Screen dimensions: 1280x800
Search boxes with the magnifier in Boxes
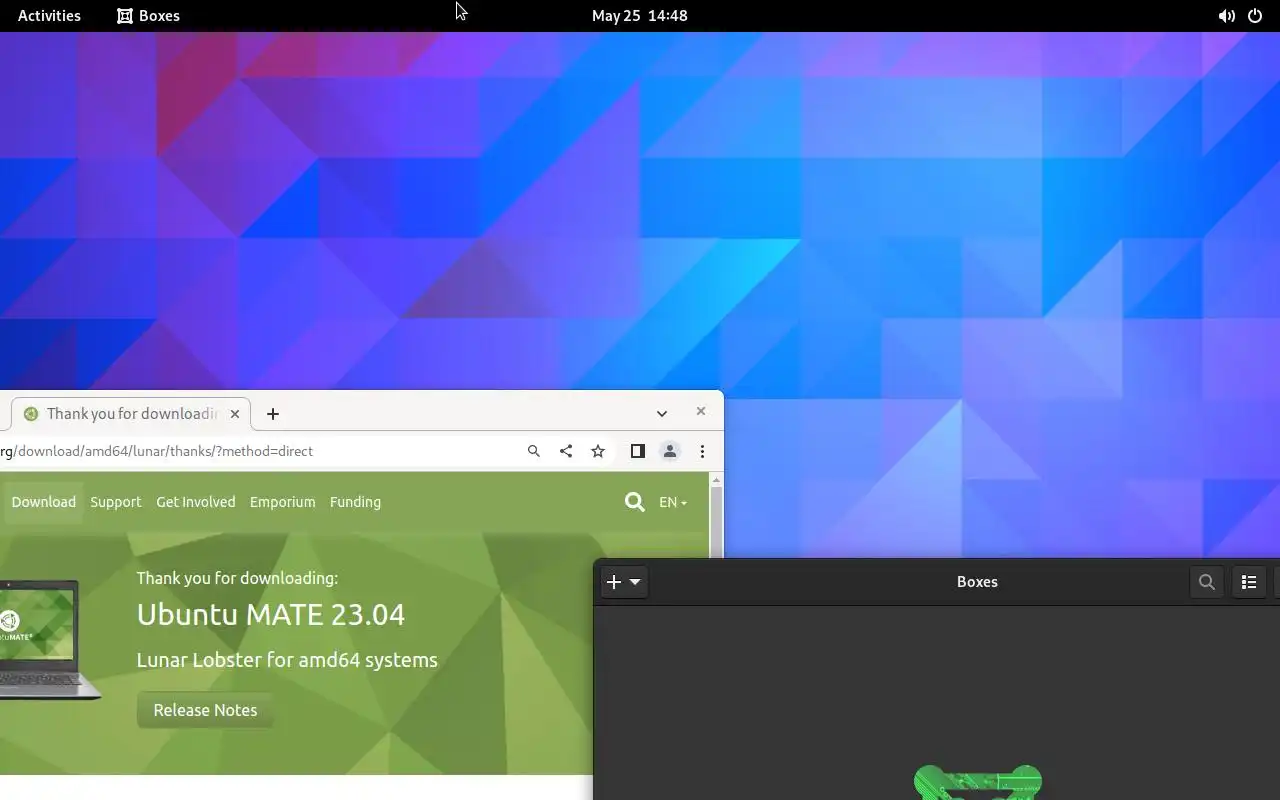pos(1207,582)
